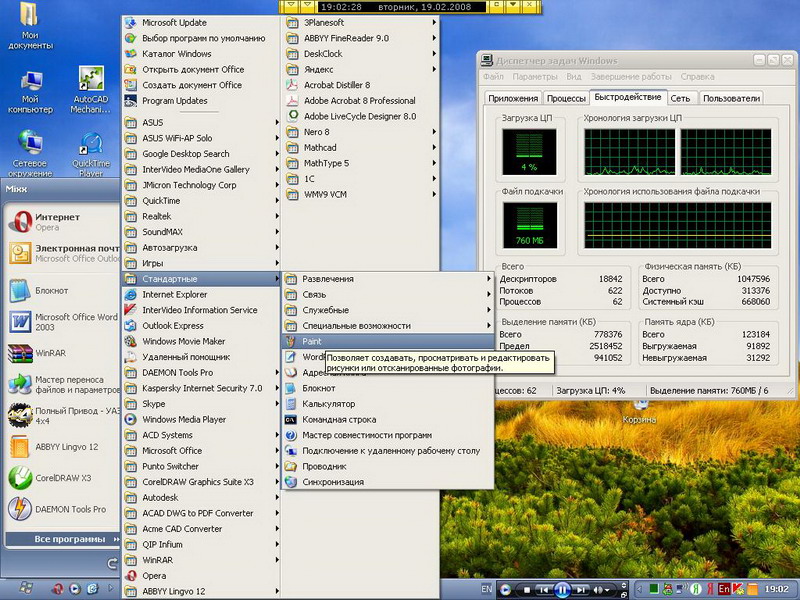800x600 pixels.
Task: Click the Windows Start button
Action: pos(26,588)
